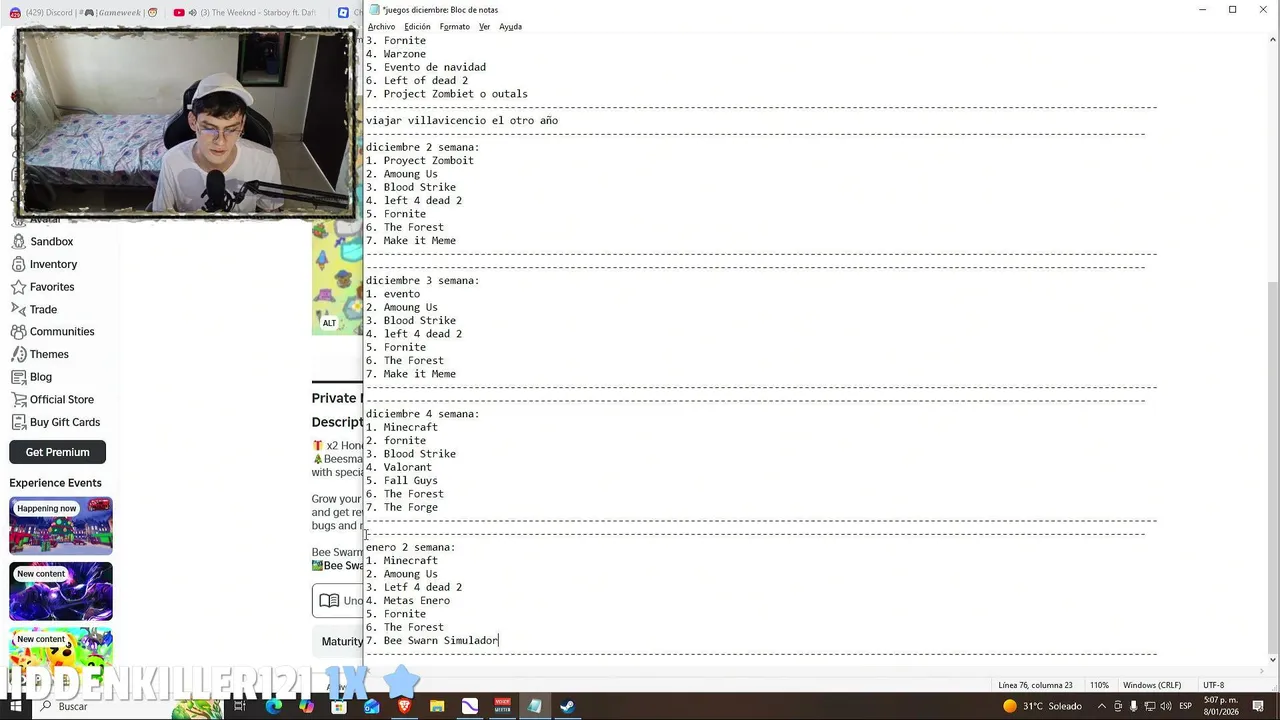1280x720 pixels.
Task: Click the Themes icon in Roblox sidebar
Action: [18, 354]
